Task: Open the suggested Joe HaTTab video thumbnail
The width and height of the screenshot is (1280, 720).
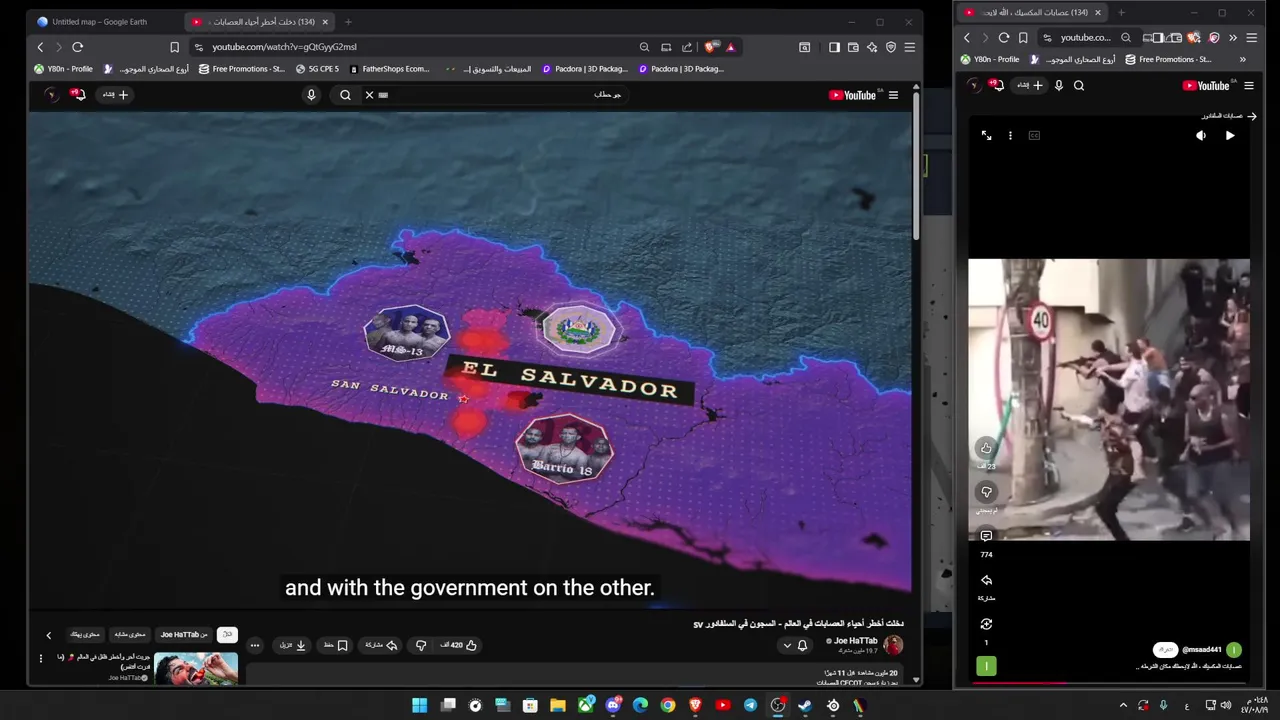Action: pyautogui.click(x=196, y=667)
